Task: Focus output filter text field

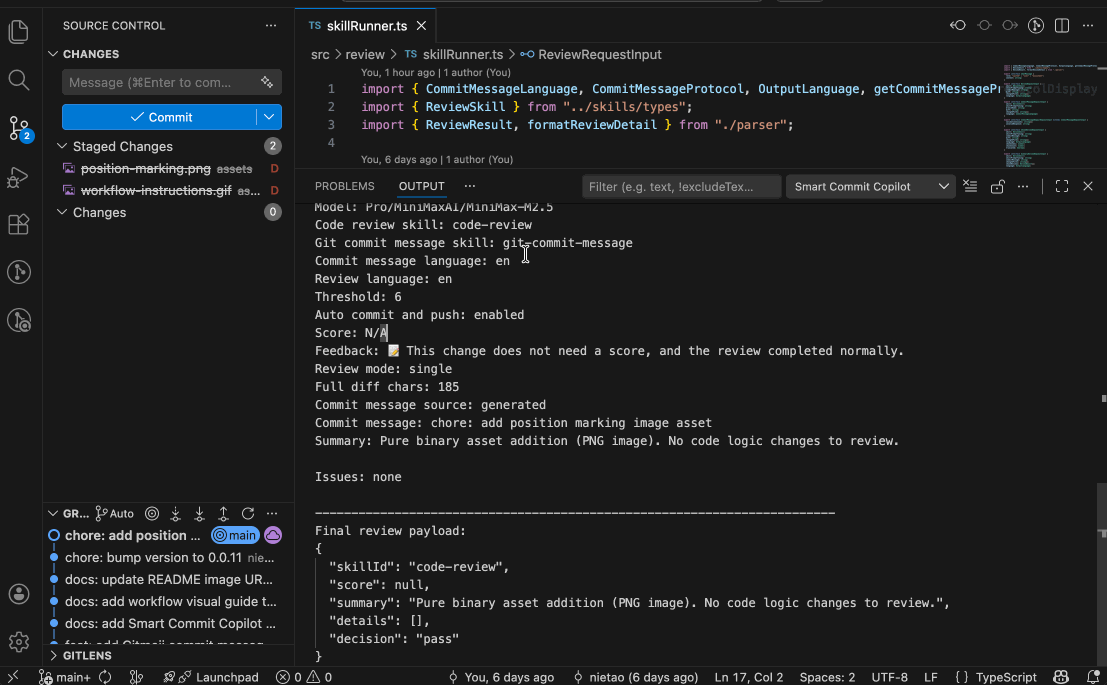Action: pos(681,186)
